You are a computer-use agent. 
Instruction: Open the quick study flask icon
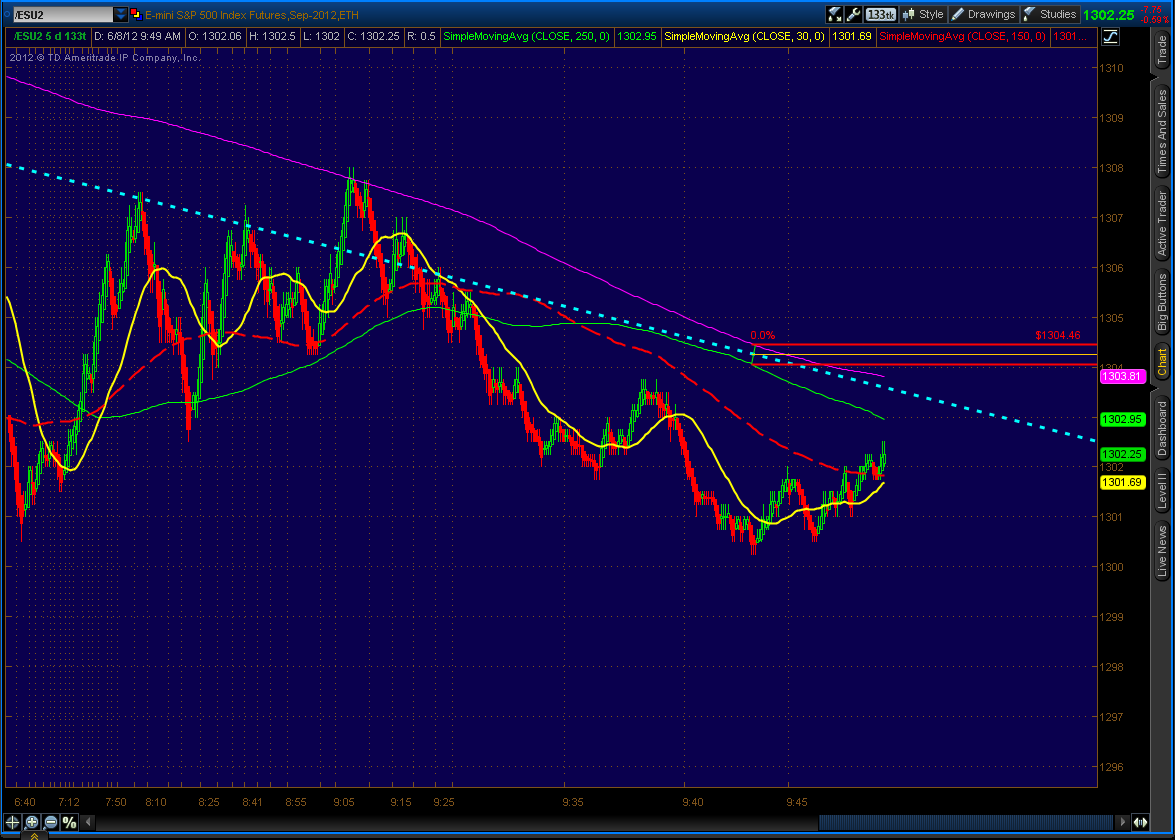coord(834,14)
